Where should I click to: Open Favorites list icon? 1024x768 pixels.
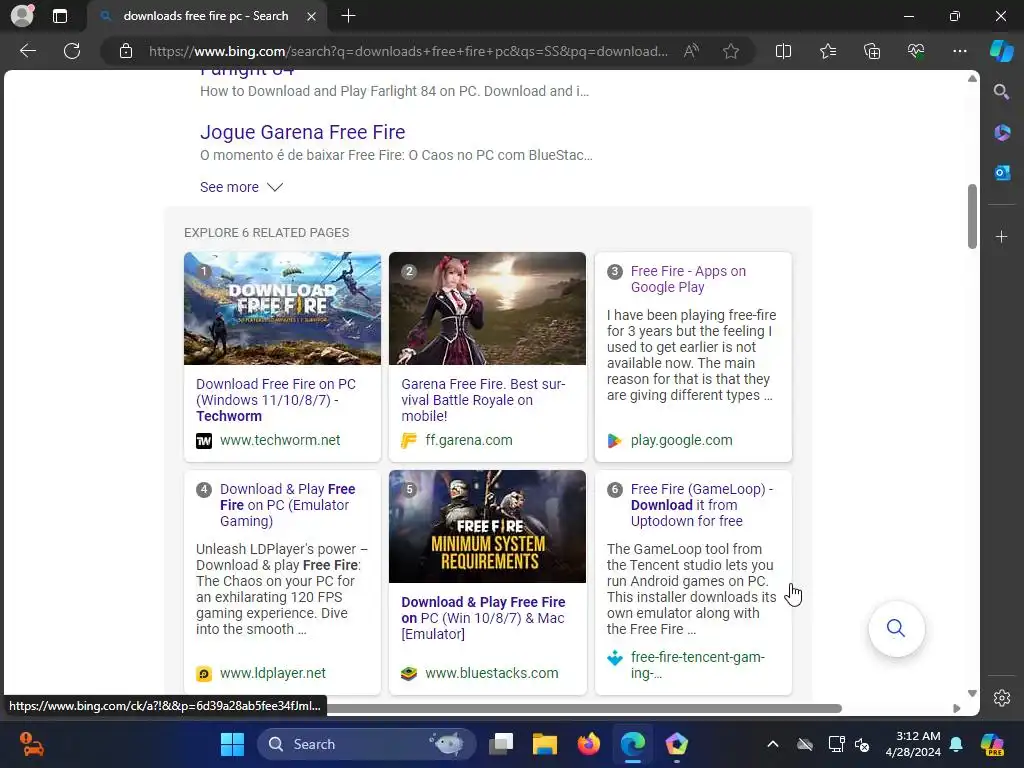pos(827,51)
